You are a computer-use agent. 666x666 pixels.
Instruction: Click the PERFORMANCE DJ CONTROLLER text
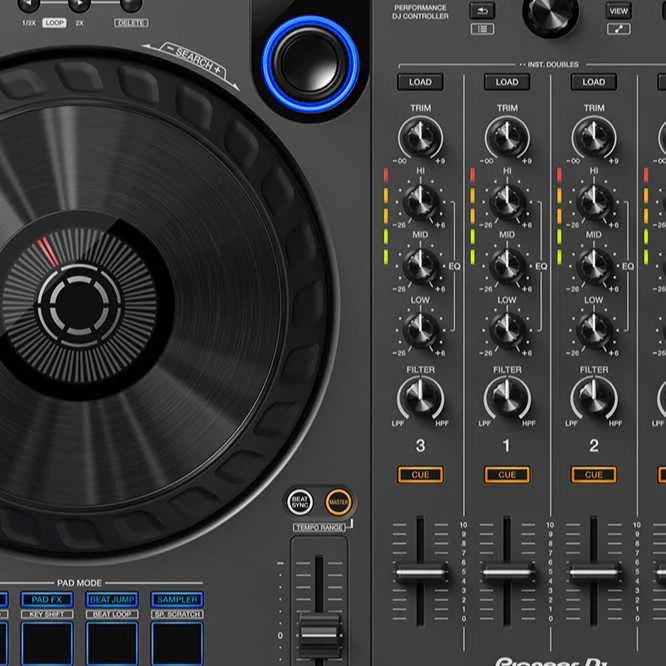[x=420, y=12]
